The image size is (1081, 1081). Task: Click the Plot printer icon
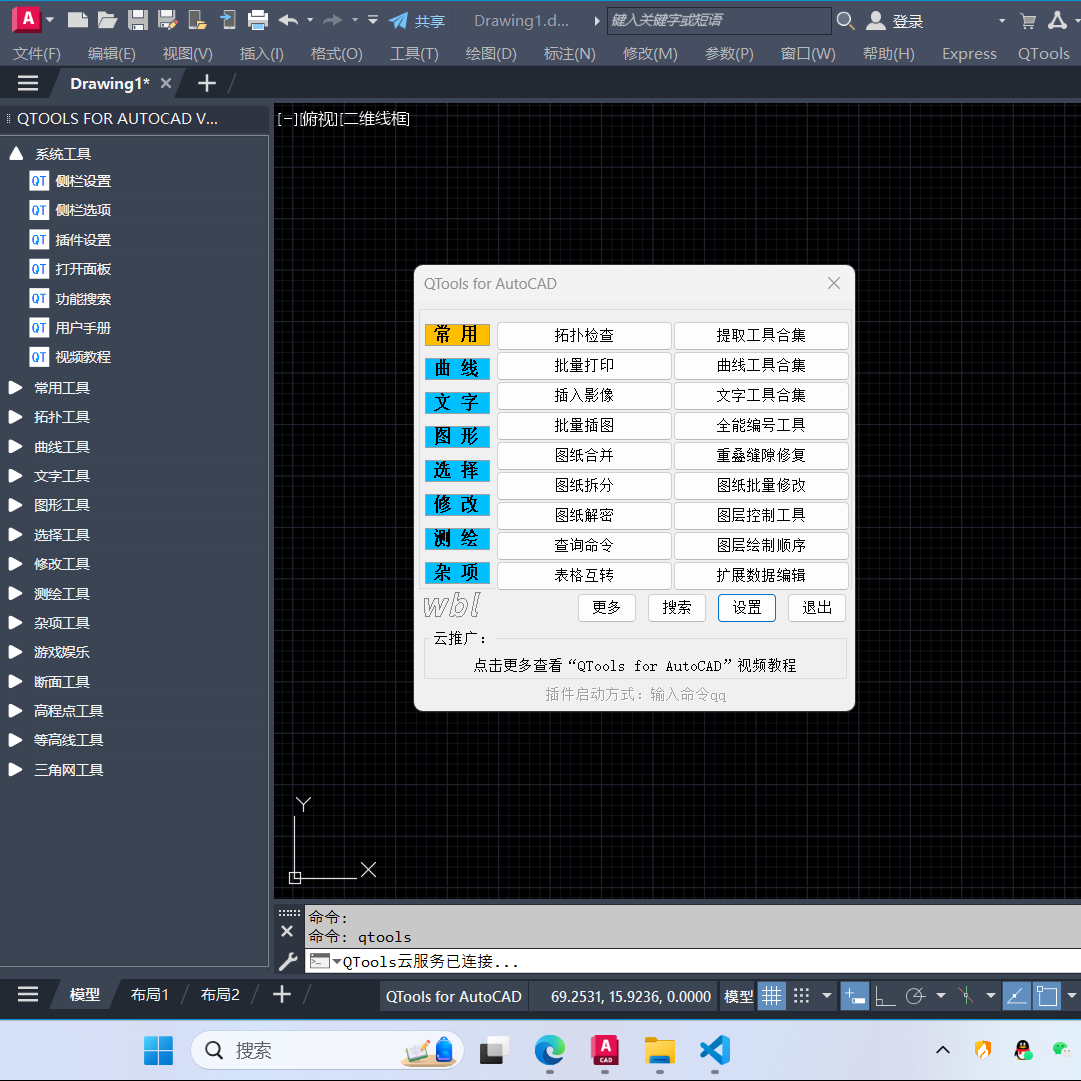pos(258,20)
